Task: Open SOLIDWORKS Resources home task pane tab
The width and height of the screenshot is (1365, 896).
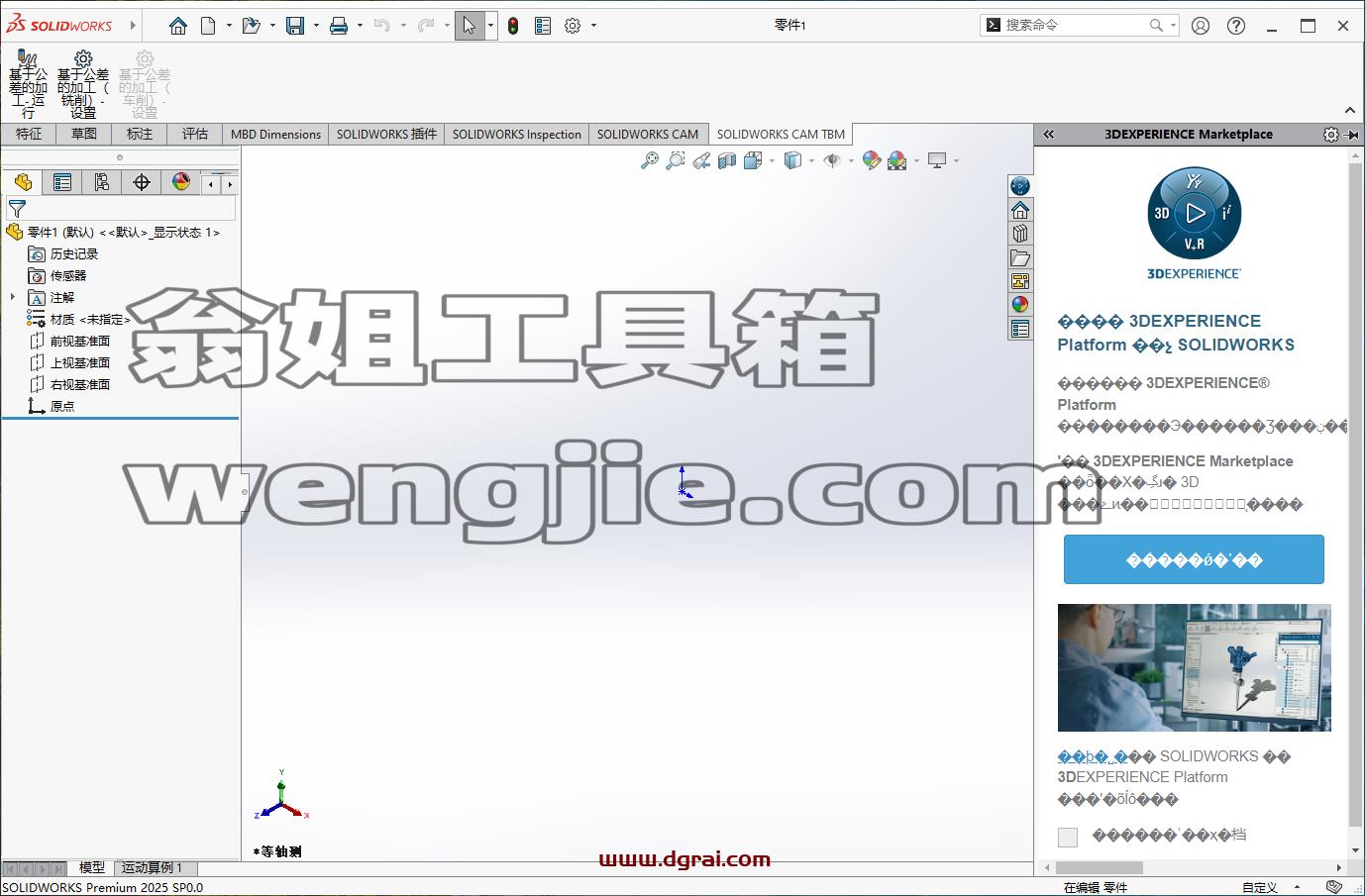Action: pos(1020,210)
